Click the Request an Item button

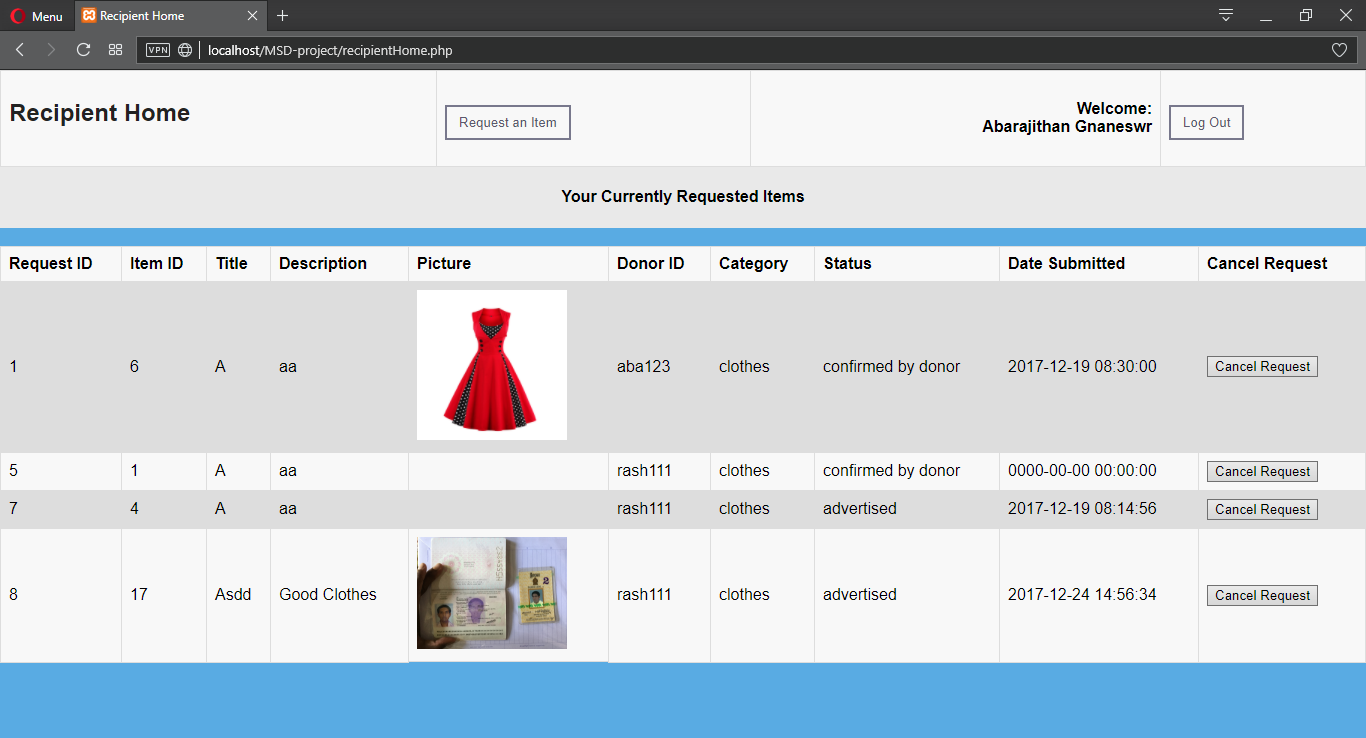(x=507, y=123)
